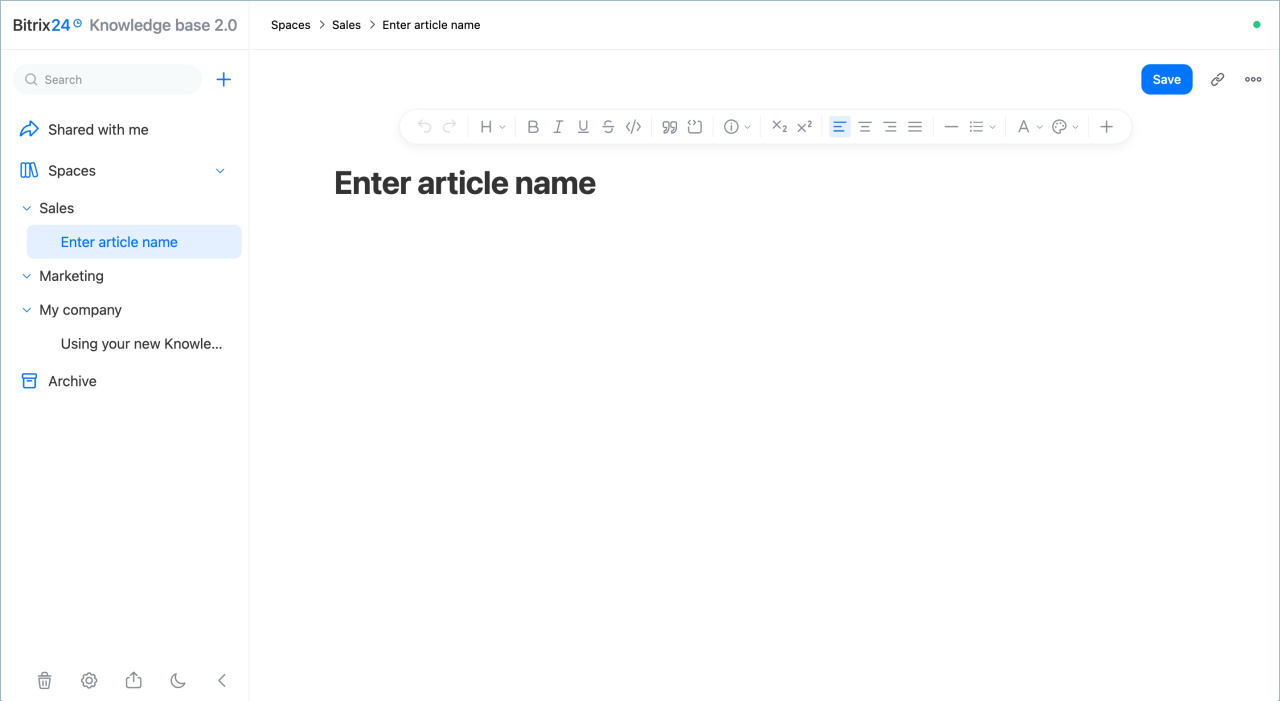Copy article link with chain icon

[1217, 80]
